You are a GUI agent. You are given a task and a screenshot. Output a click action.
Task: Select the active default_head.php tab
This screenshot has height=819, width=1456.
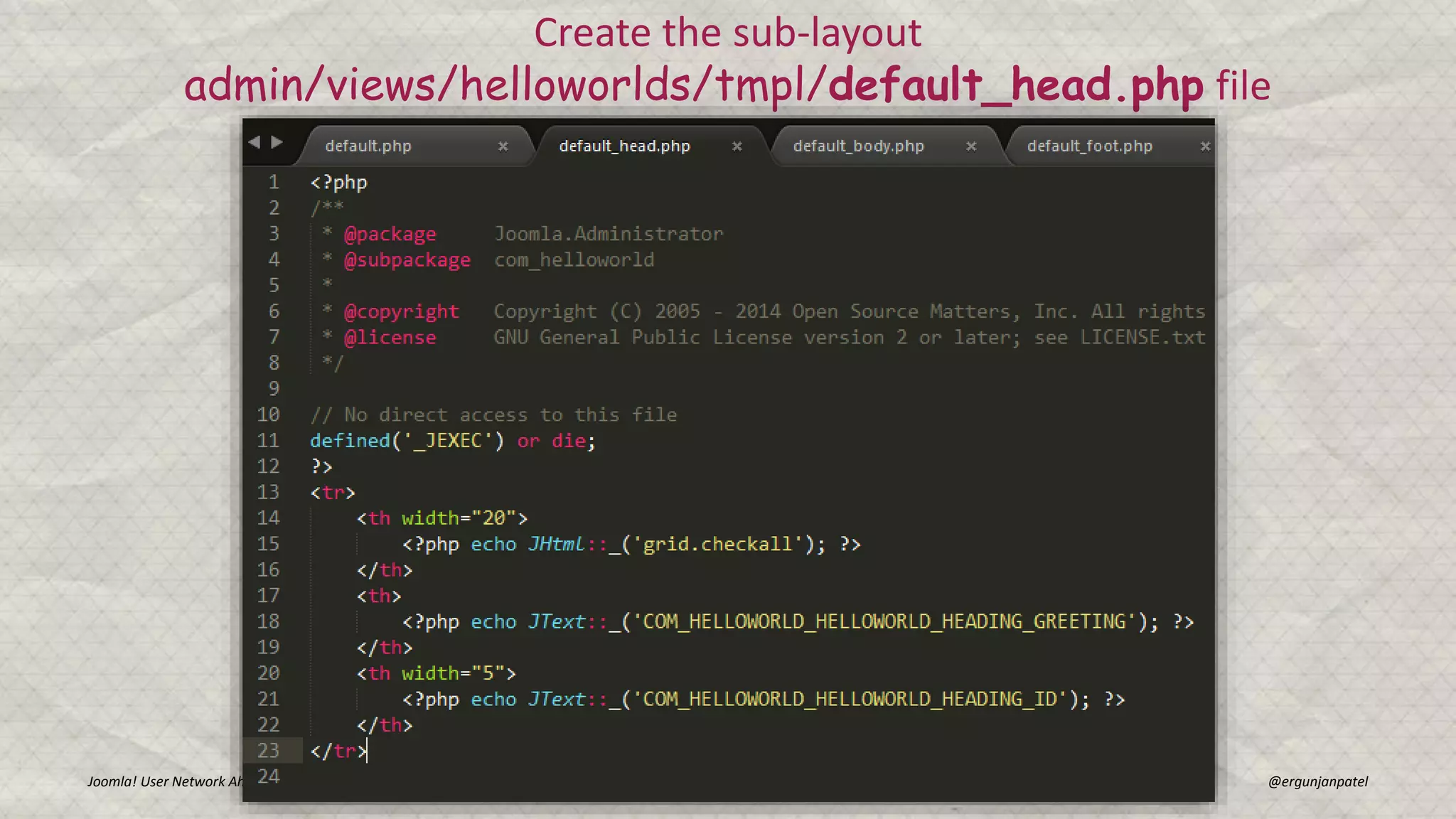coord(624,146)
